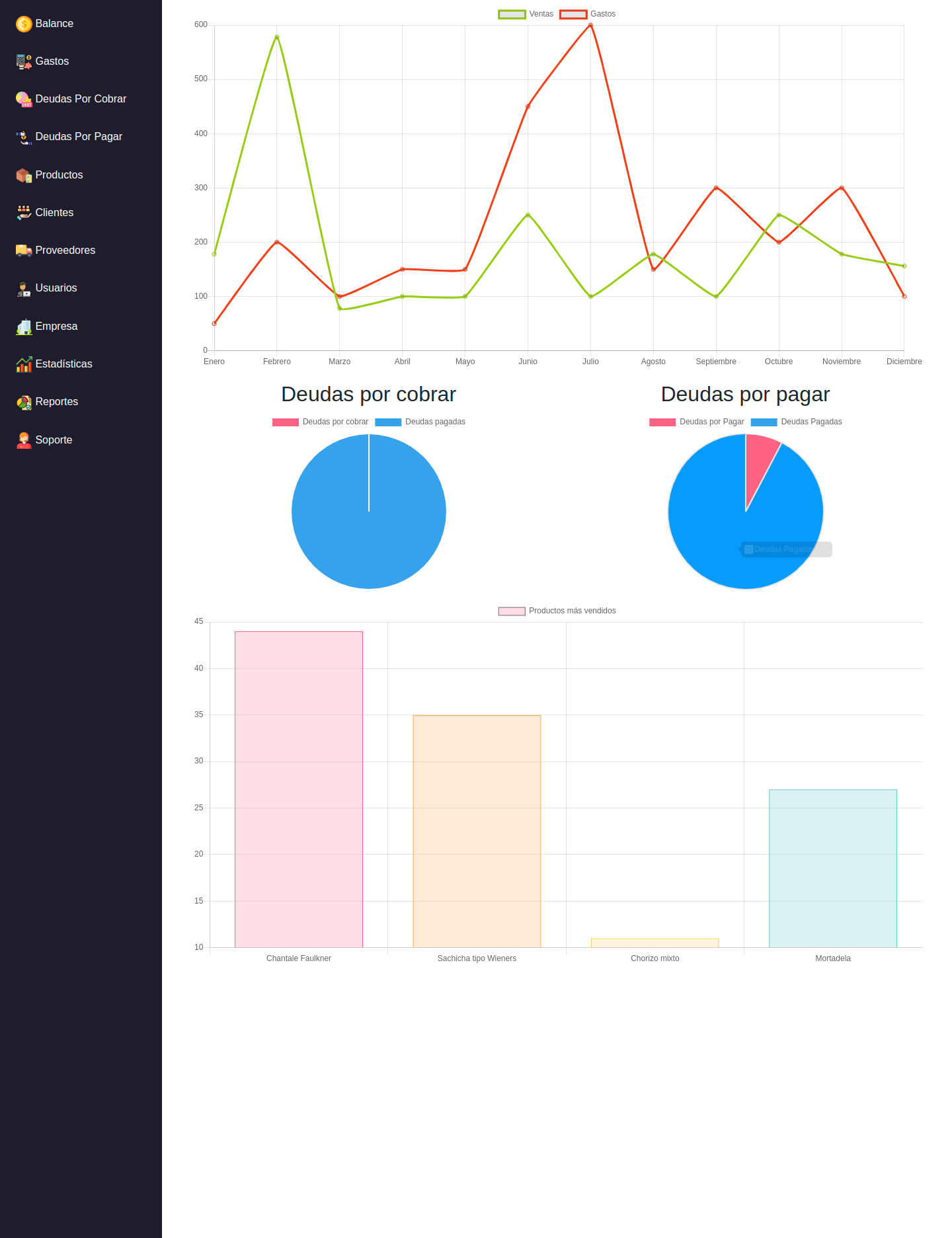Click the Usuarios person icon

[24, 288]
